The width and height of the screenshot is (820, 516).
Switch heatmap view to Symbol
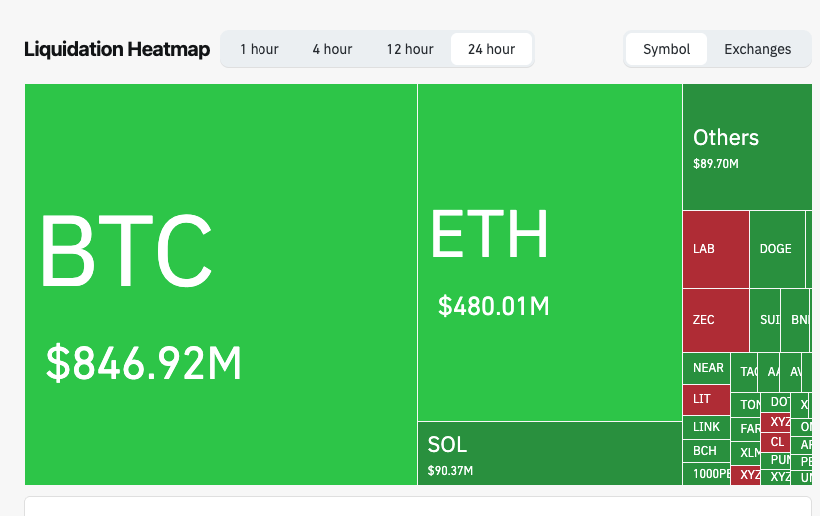point(666,49)
